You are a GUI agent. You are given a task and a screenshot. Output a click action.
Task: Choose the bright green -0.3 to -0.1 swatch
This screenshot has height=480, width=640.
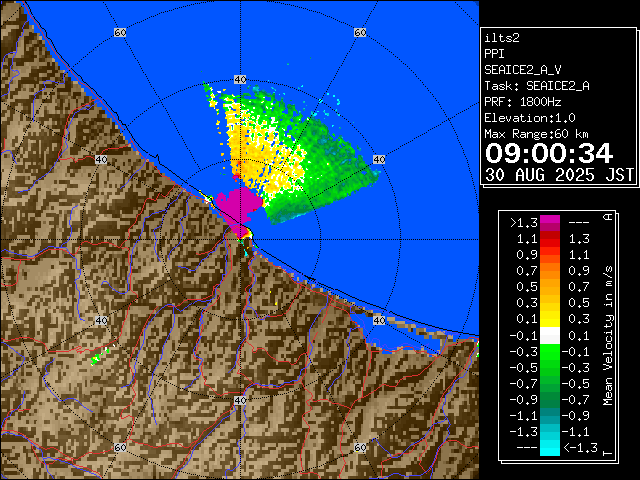point(549,352)
